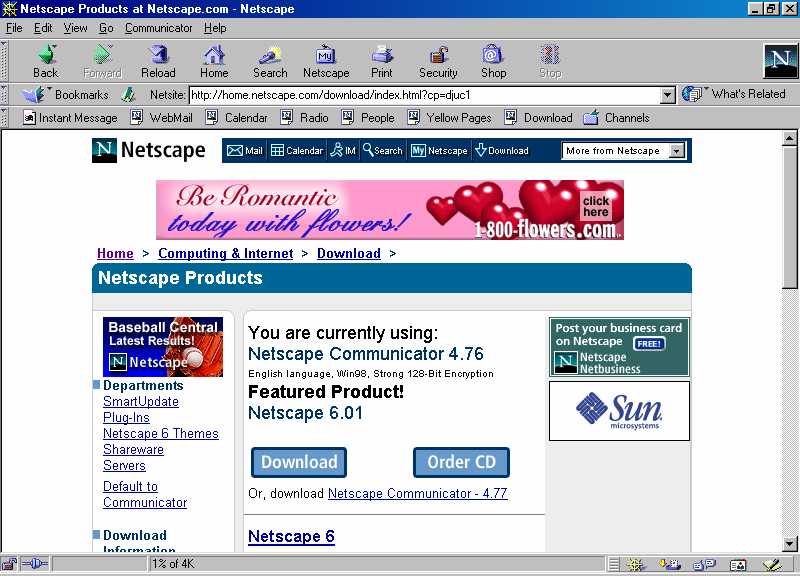800x576 pixels.
Task: Expand the Netsite URL history dropdown arrow
Action: (x=668, y=95)
